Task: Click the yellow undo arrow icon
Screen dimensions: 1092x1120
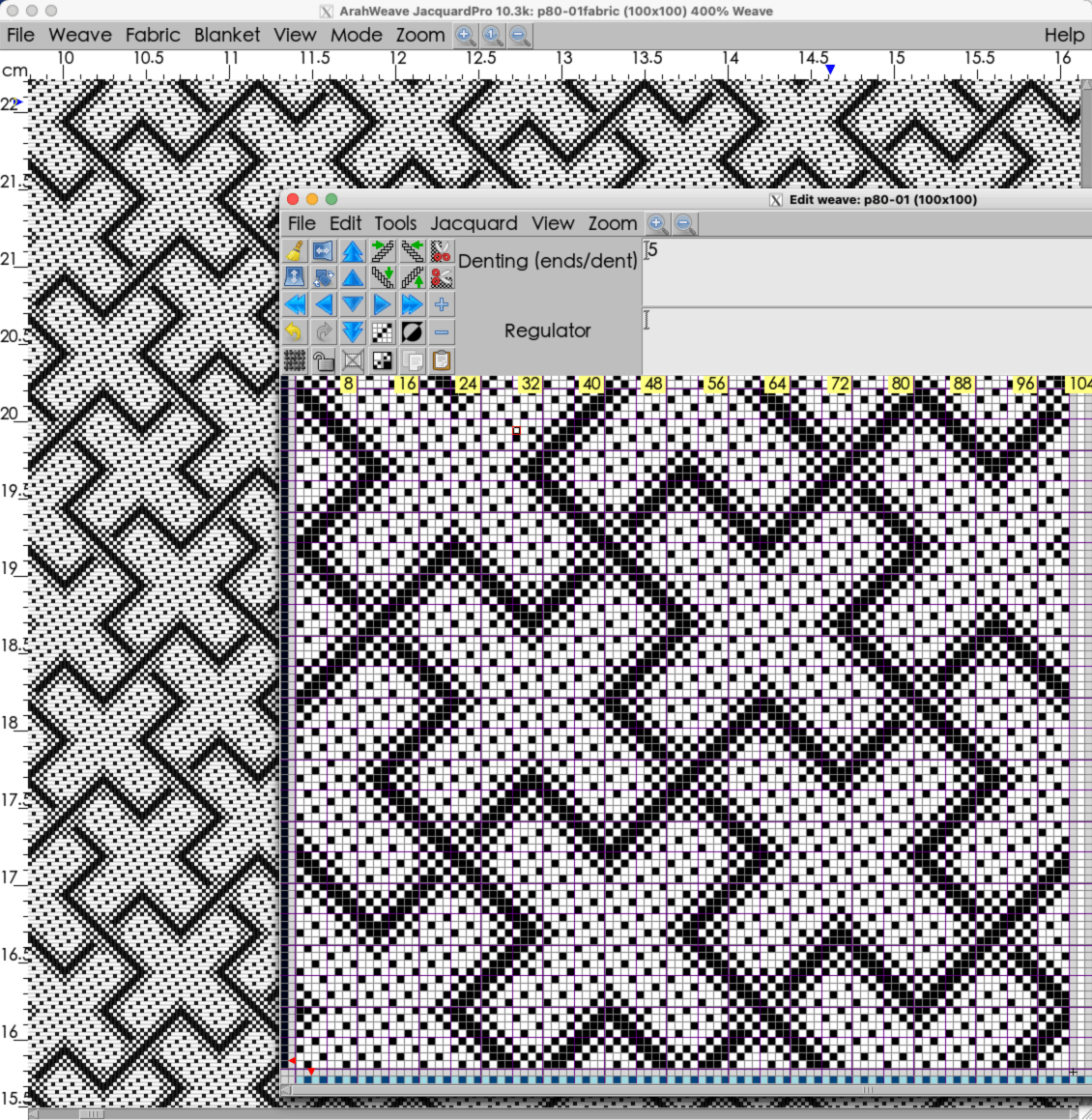Action: click(295, 332)
